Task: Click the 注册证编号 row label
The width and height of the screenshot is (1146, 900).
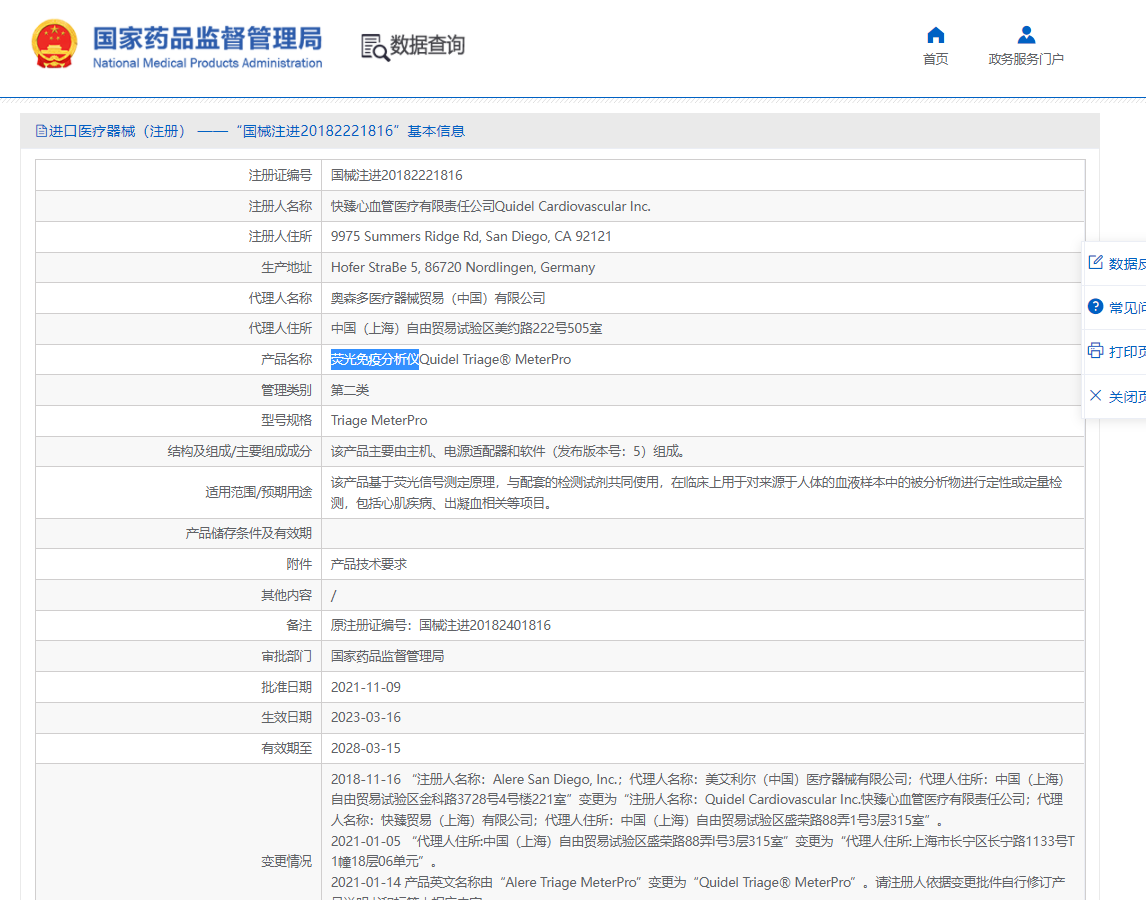Action: pyautogui.click(x=280, y=175)
